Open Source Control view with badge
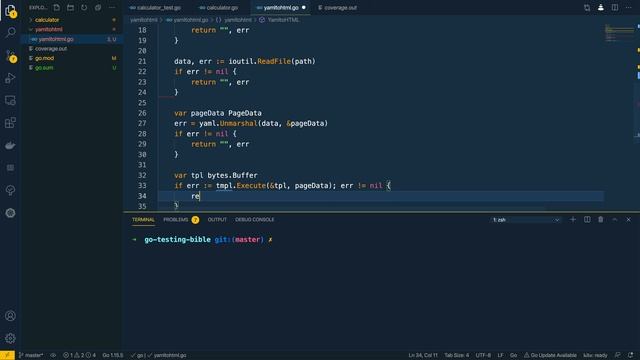Screen dimensions: 640x360 click(x=10, y=56)
